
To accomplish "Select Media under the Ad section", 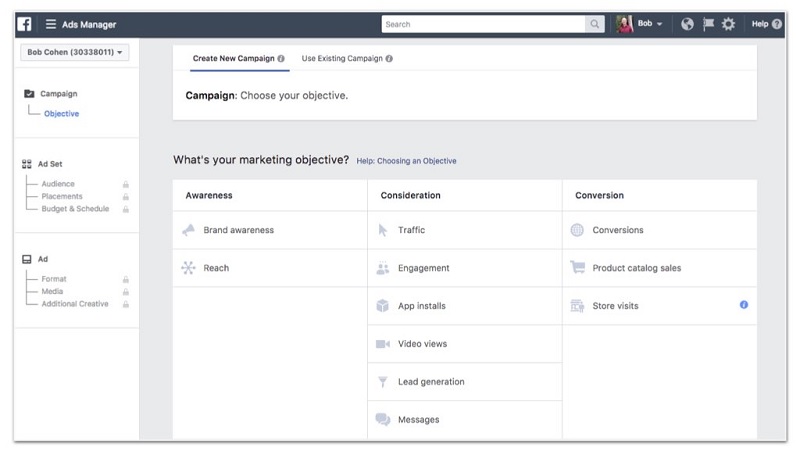I will [x=52, y=291].
